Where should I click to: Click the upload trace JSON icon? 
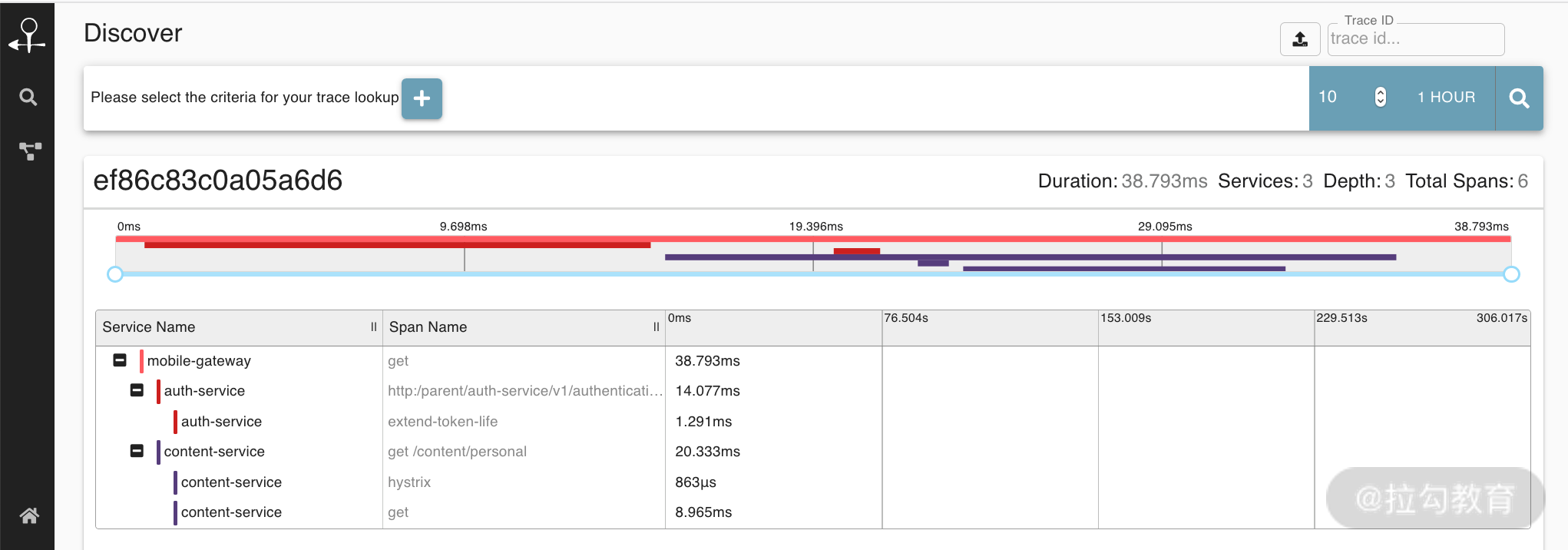(x=1299, y=39)
